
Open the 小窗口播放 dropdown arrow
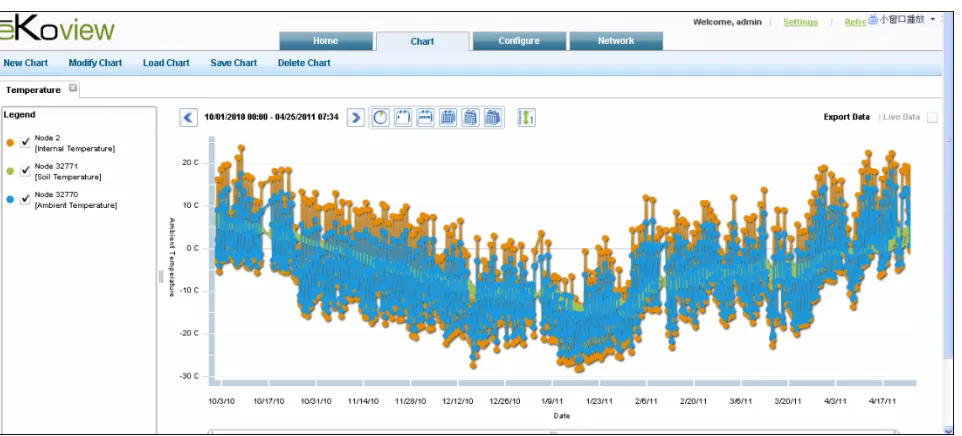point(933,20)
